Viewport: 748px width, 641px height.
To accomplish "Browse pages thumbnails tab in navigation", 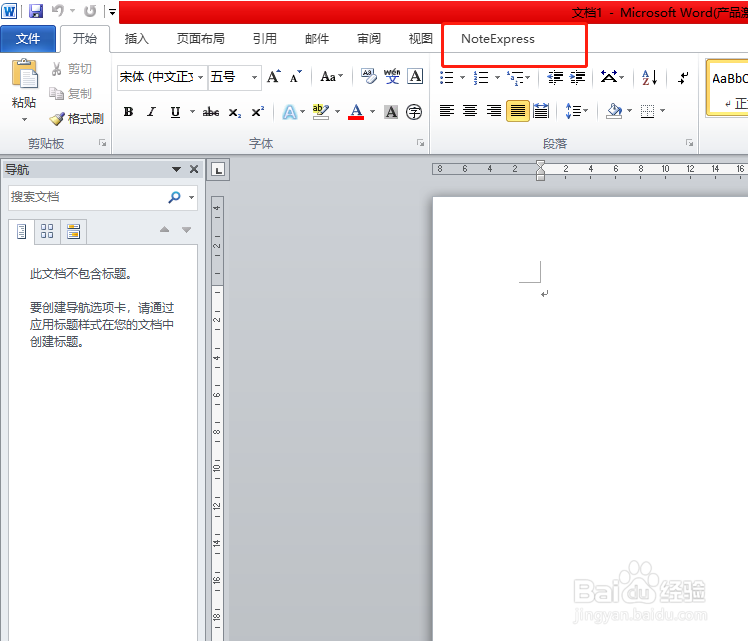I will [x=47, y=231].
